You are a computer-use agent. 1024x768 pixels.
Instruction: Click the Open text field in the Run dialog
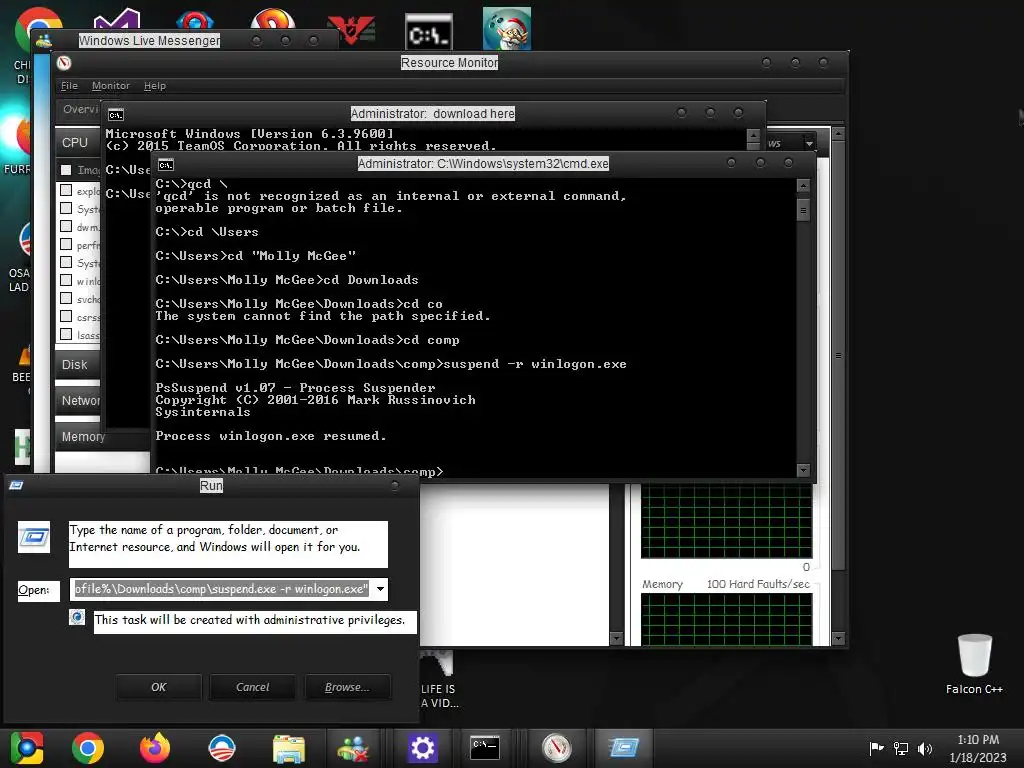click(x=221, y=589)
